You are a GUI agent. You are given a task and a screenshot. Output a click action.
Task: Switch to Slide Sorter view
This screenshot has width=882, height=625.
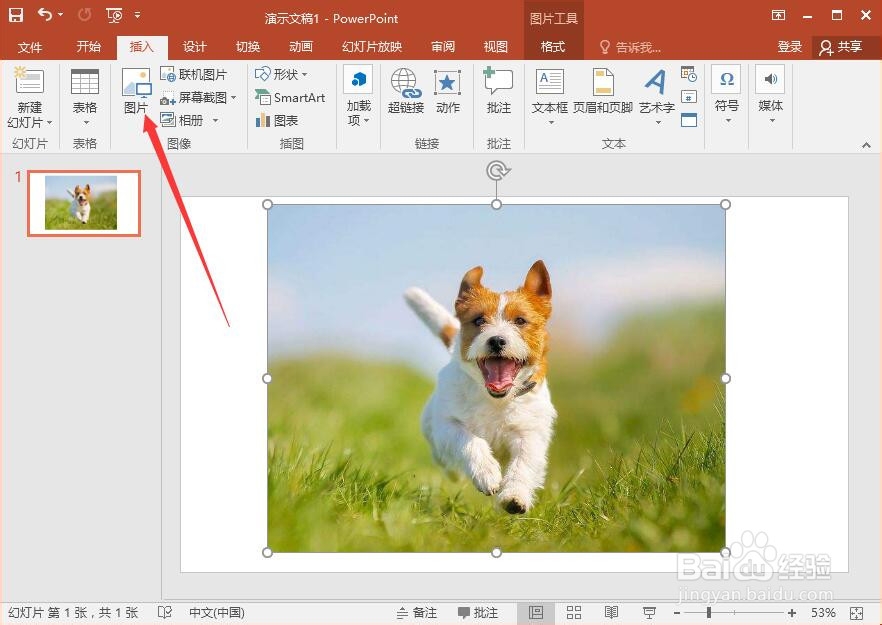click(x=574, y=613)
